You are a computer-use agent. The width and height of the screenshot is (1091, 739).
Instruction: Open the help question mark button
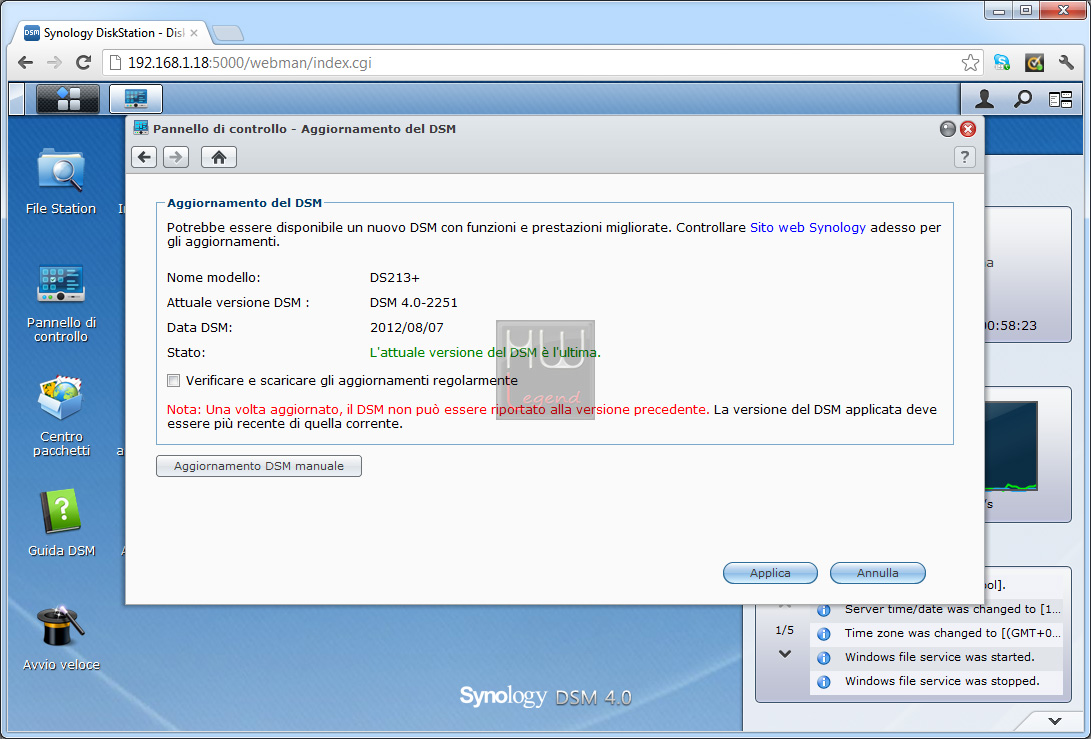pos(964,157)
